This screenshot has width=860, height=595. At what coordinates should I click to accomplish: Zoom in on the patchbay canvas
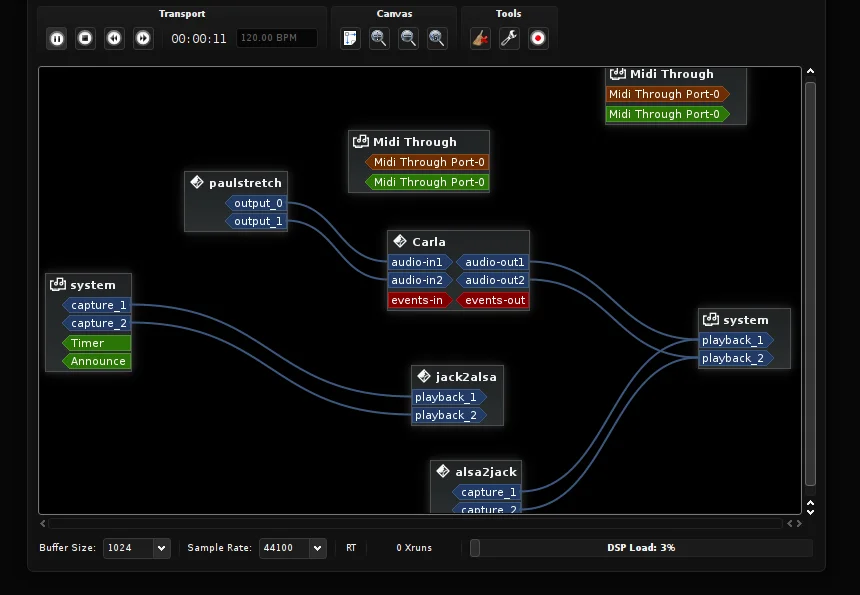tap(379, 38)
